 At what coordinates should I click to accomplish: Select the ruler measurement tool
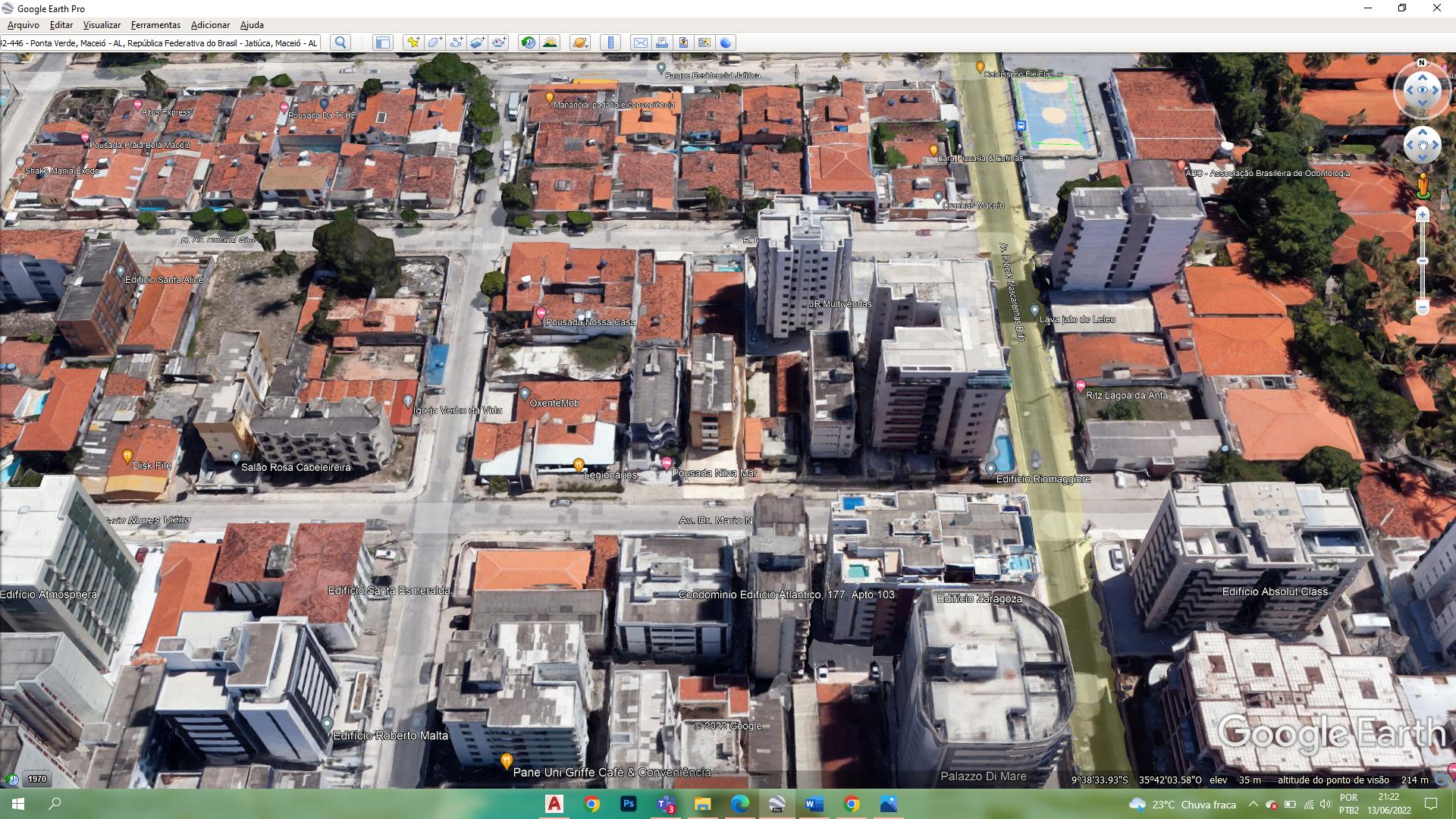click(610, 42)
